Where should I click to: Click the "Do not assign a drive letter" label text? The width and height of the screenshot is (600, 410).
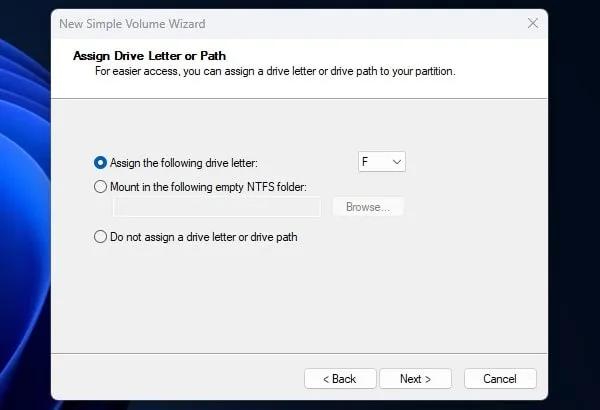tap(204, 237)
